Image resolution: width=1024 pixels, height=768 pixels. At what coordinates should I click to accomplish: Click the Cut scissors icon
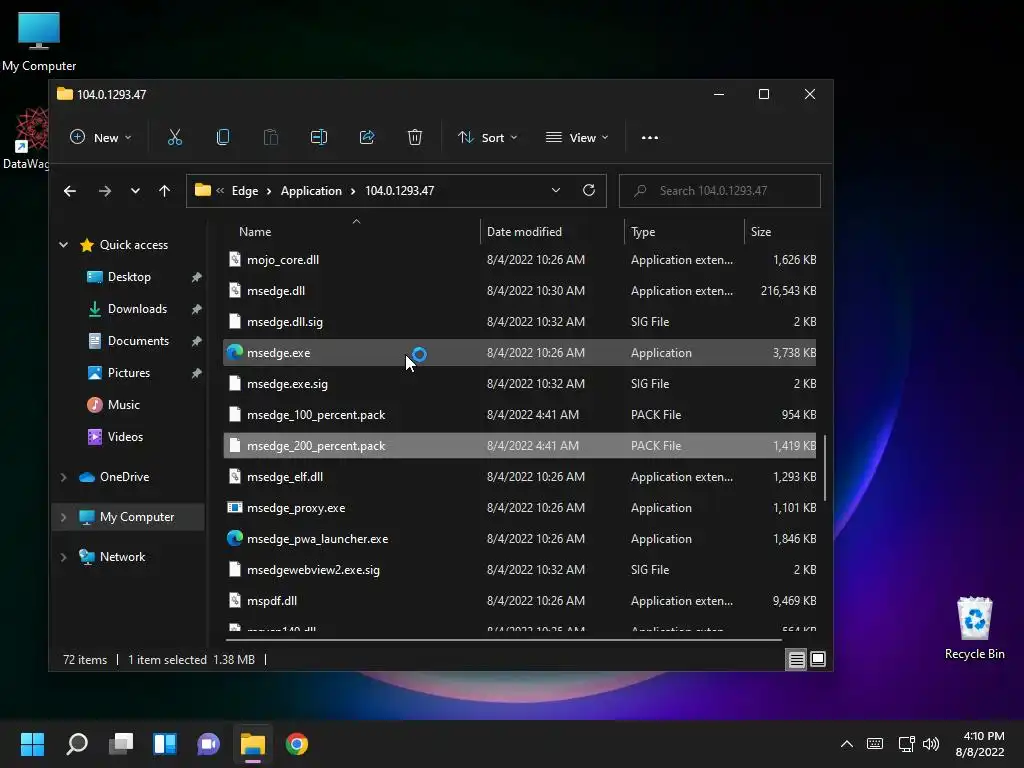(x=174, y=137)
